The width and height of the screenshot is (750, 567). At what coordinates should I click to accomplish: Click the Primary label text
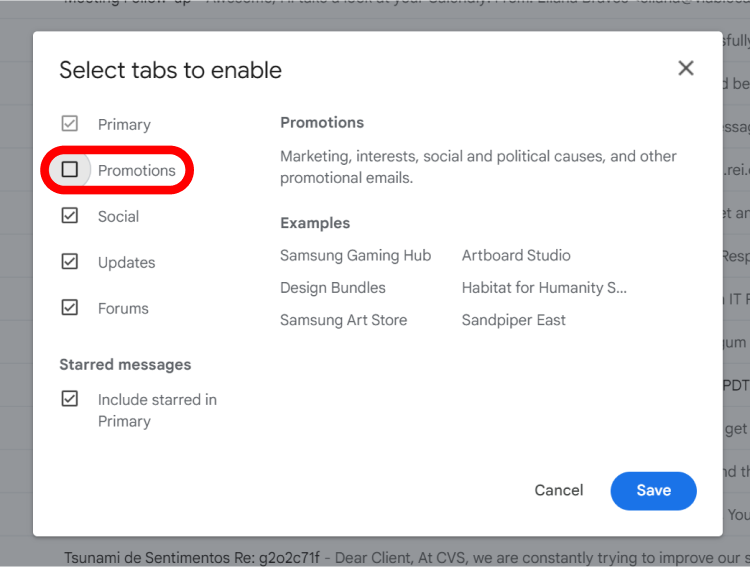(124, 124)
